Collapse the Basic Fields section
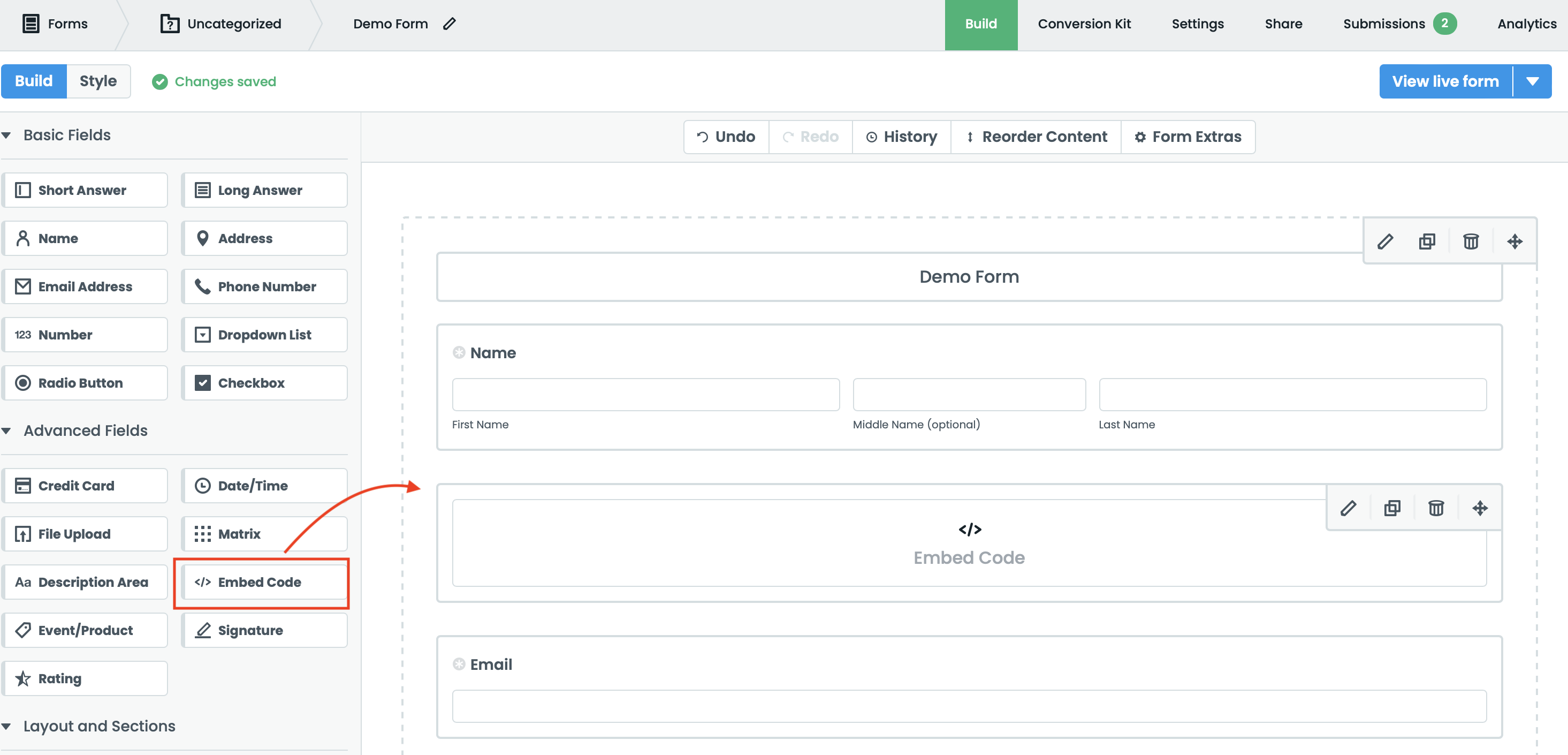Screen dimensions: 1568x755 [x=7, y=135]
